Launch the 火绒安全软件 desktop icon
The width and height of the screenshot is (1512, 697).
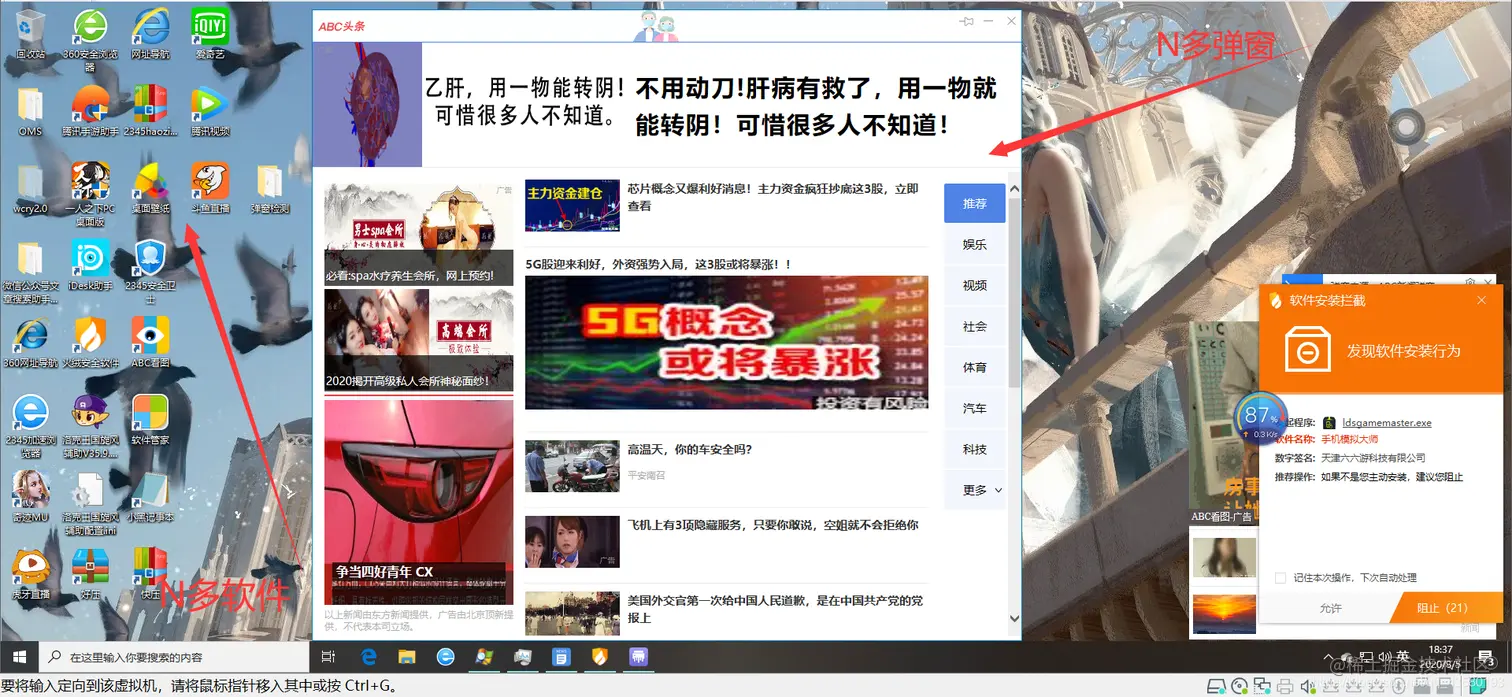coord(91,342)
